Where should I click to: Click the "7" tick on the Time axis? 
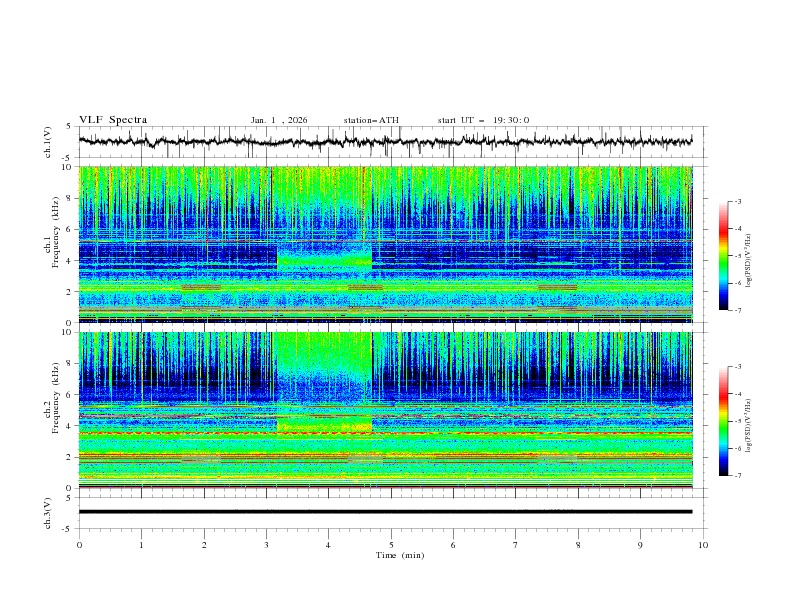pyautogui.click(x=516, y=545)
